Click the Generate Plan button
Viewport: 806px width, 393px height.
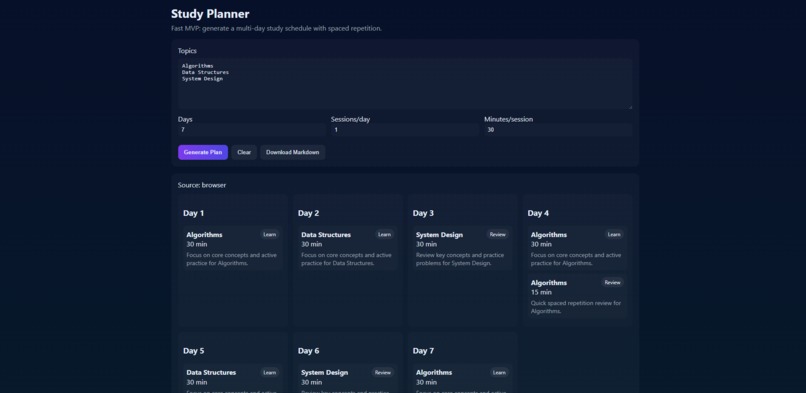(203, 152)
